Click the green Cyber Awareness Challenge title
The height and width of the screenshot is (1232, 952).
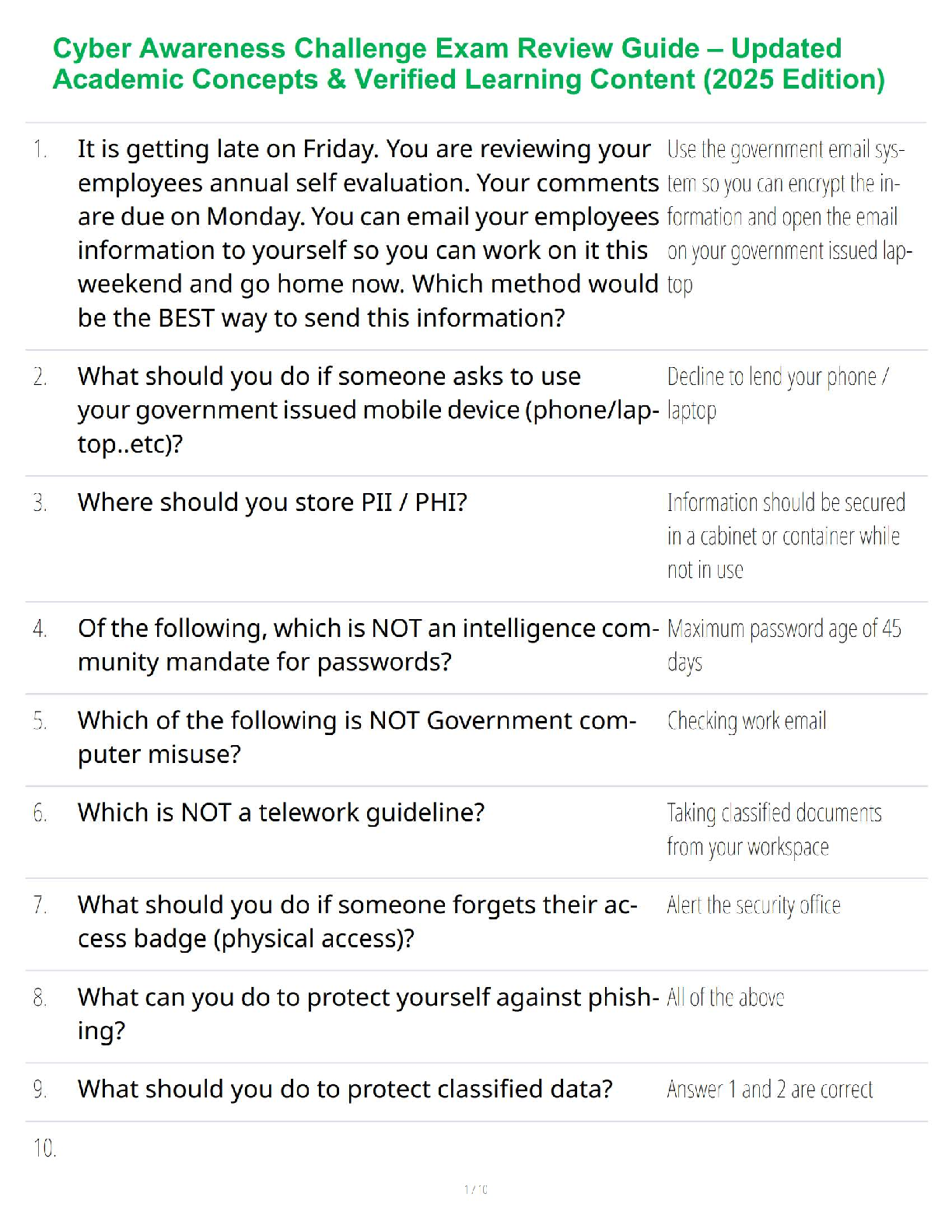[x=469, y=64]
